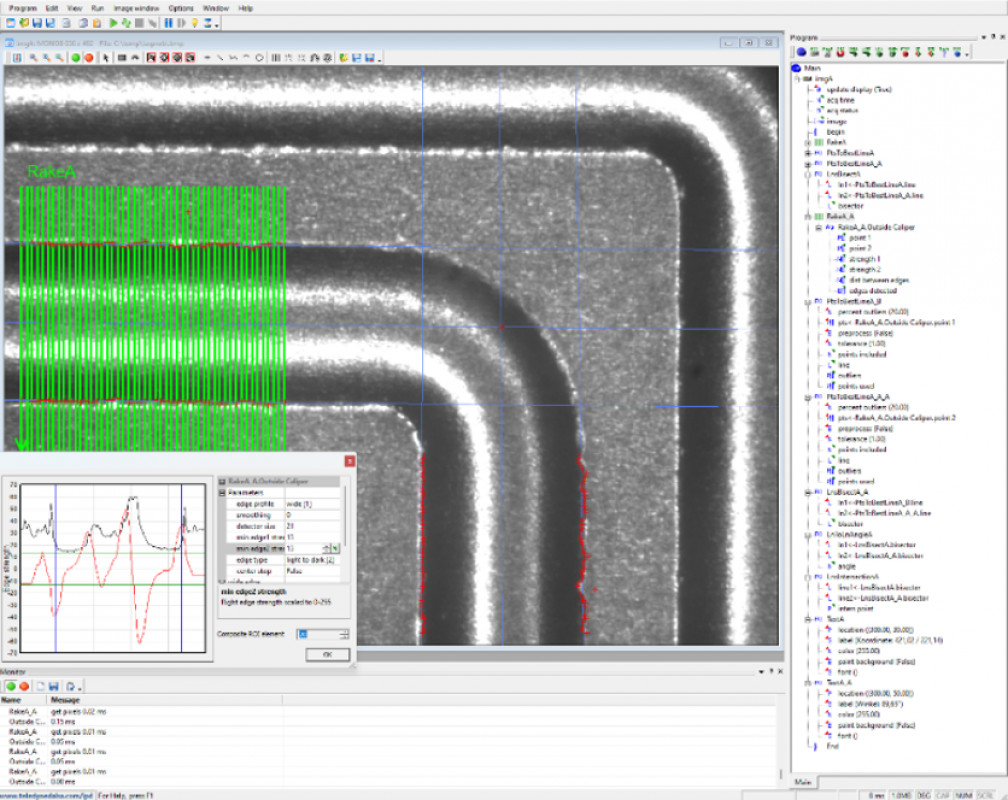This screenshot has height=800, width=1008.
Task: Click the save disk icon in Monitor toolbar
Action: (x=53, y=686)
